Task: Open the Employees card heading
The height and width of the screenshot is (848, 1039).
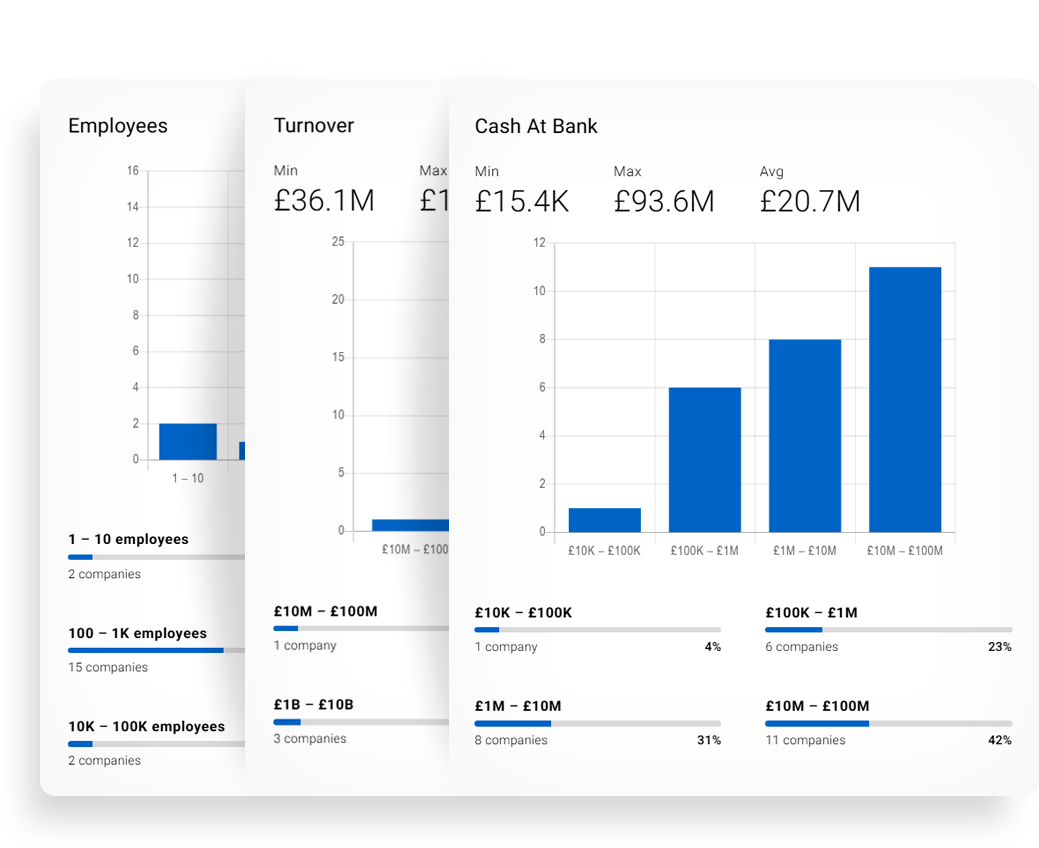Action: (118, 126)
